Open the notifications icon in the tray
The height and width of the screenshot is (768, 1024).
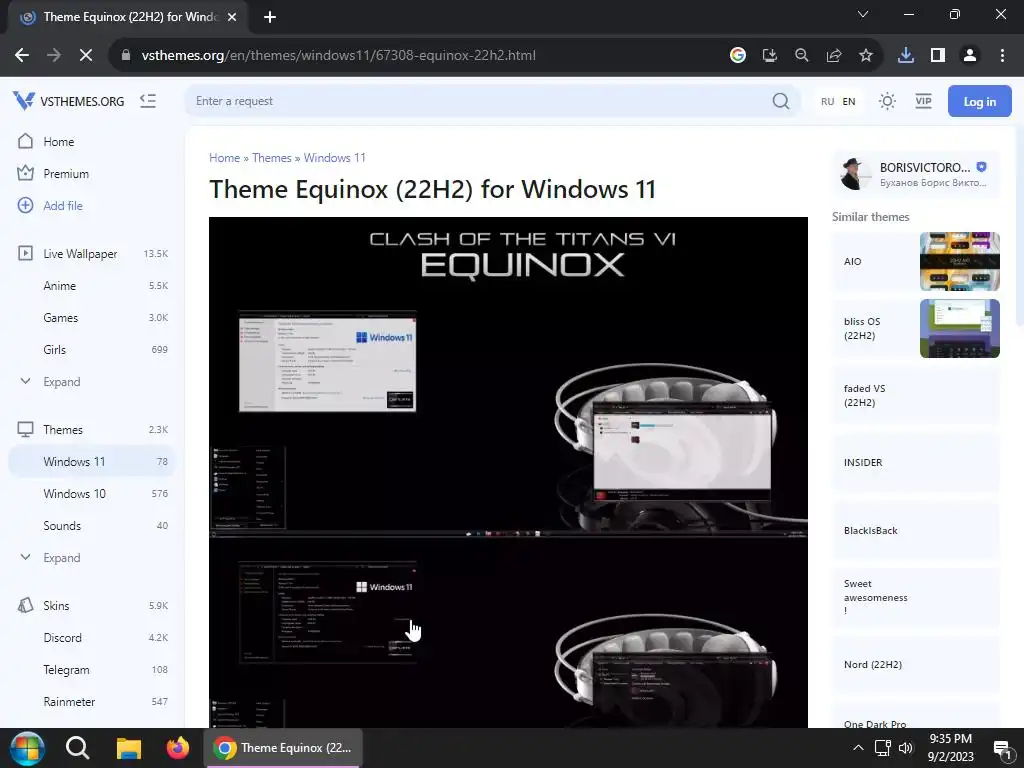(x=1002, y=748)
